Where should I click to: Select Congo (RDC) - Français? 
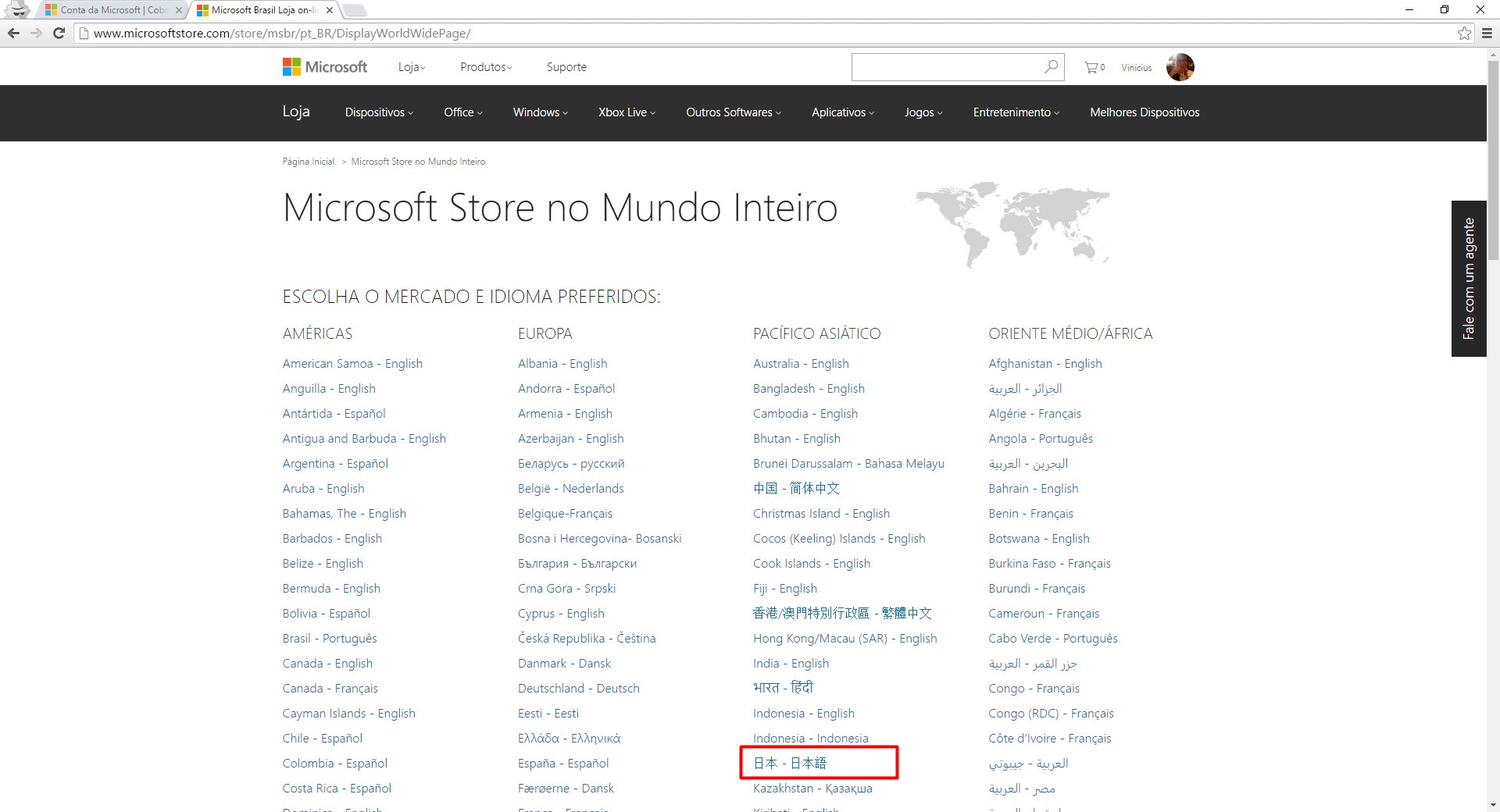coord(1051,714)
